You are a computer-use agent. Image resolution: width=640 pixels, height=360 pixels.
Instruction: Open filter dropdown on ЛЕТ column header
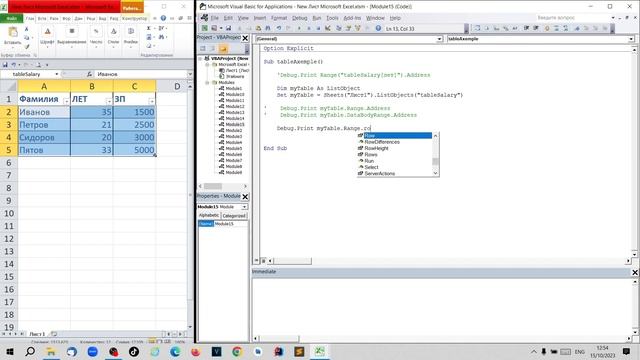pyautogui.click(x=109, y=101)
